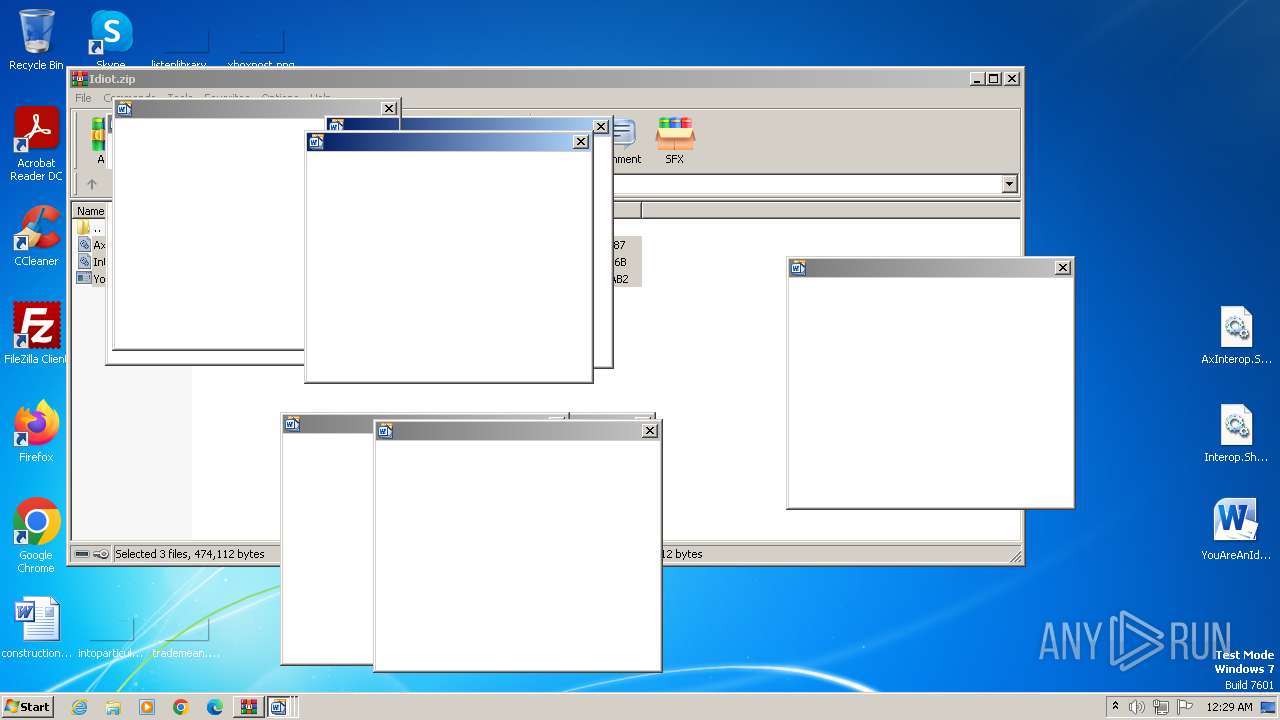Open the YouAreAnId... Word file on desktop
The height and width of the screenshot is (720, 1280).
point(1237,530)
